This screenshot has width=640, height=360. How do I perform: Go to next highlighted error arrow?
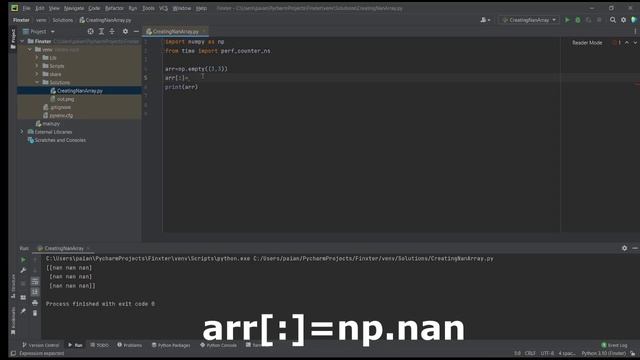click(x=635, y=42)
